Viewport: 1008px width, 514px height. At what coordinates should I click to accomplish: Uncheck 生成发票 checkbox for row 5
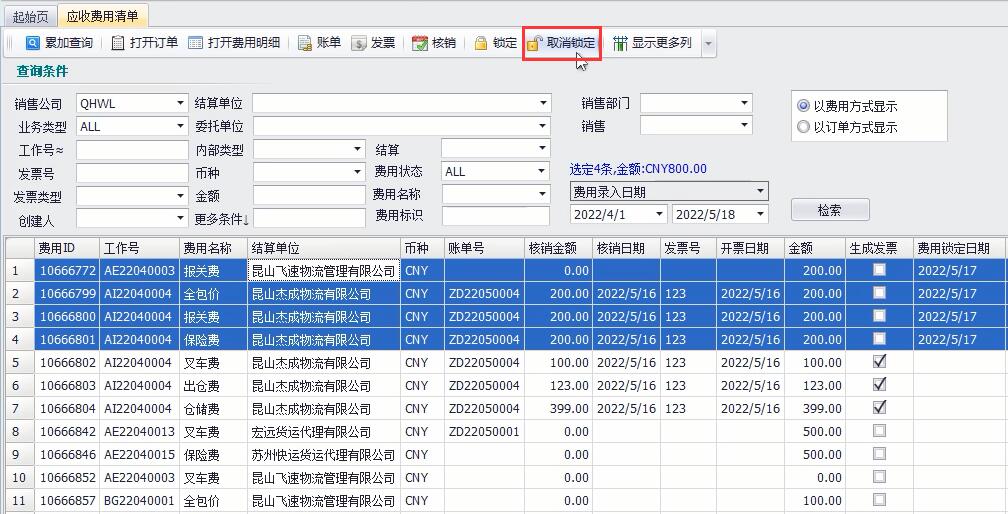[879, 362]
